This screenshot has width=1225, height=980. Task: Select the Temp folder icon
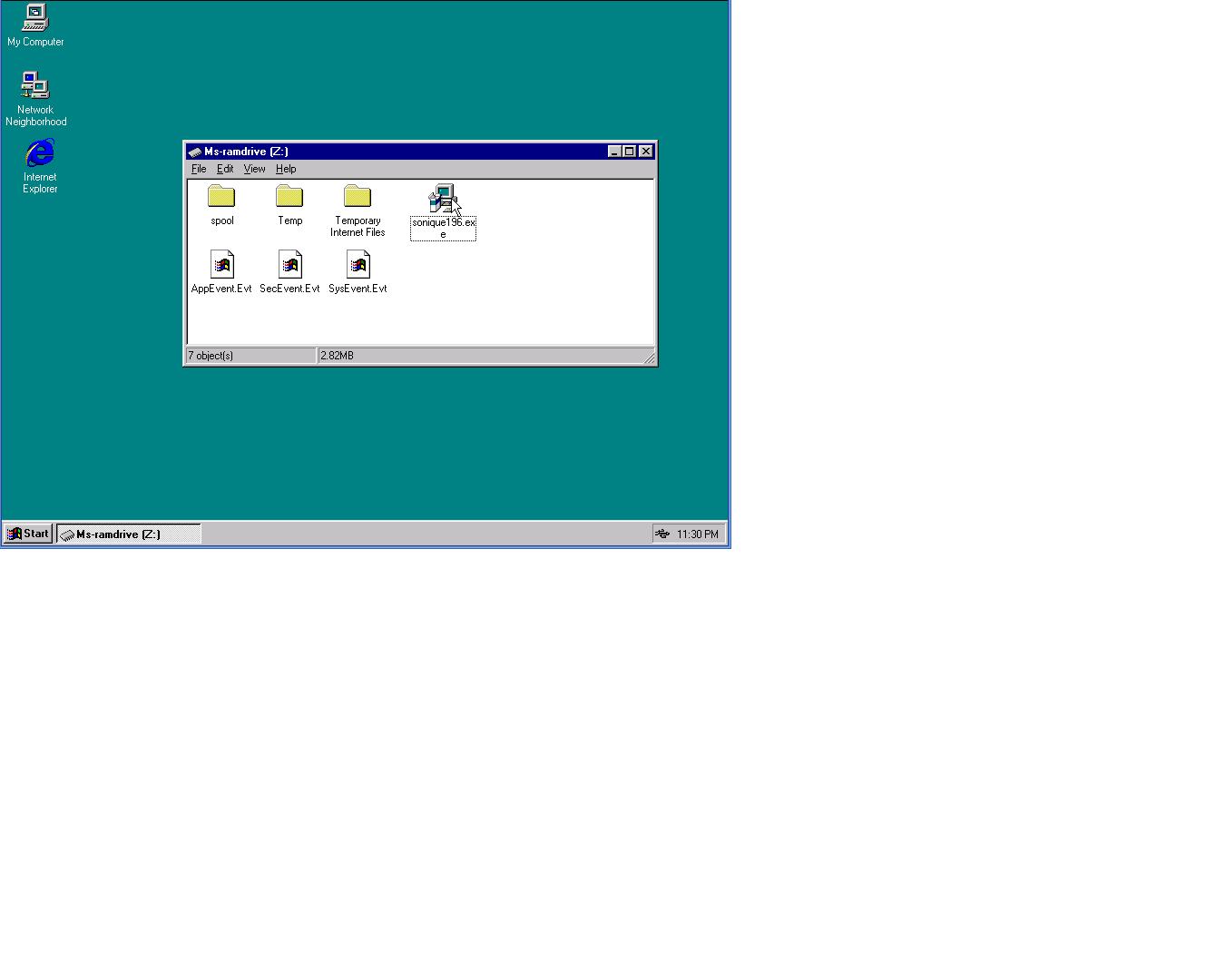click(289, 197)
